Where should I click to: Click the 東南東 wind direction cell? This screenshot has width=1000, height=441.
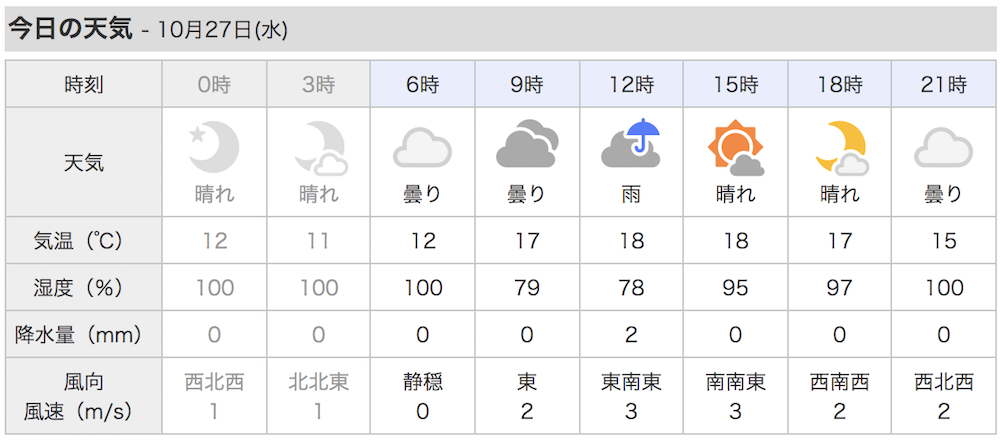point(631,382)
